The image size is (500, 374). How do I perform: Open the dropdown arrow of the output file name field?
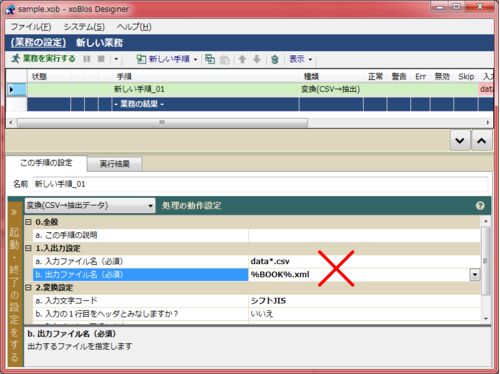(x=475, y=275)
